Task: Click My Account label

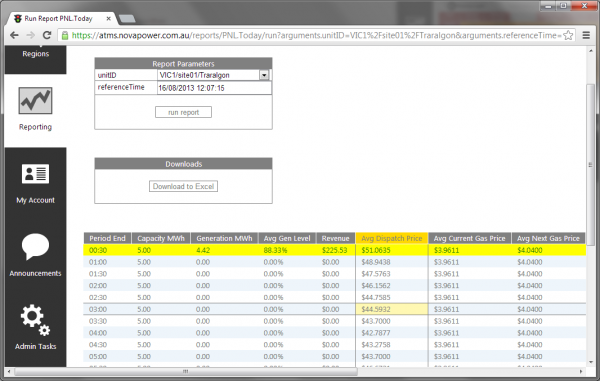Action: coord(36,200)
